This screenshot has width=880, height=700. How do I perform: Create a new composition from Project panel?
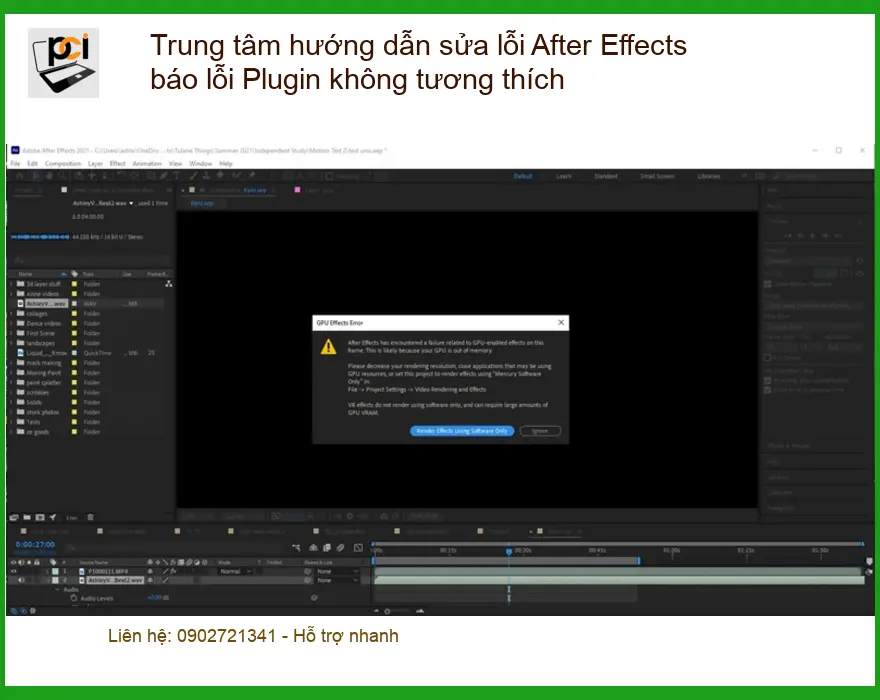(40, 517)
